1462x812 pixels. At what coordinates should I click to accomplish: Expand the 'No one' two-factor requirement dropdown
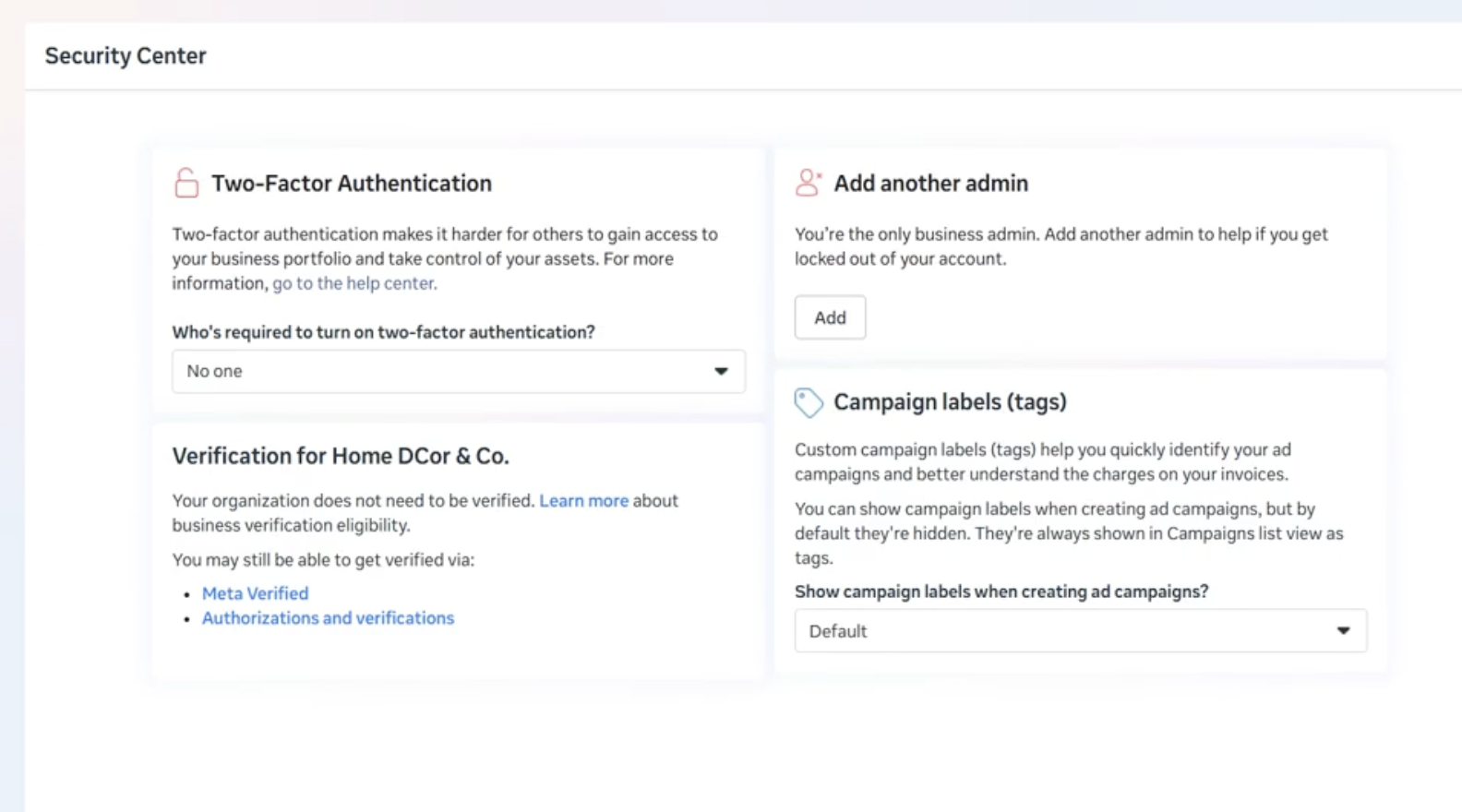tap(458, 371)
